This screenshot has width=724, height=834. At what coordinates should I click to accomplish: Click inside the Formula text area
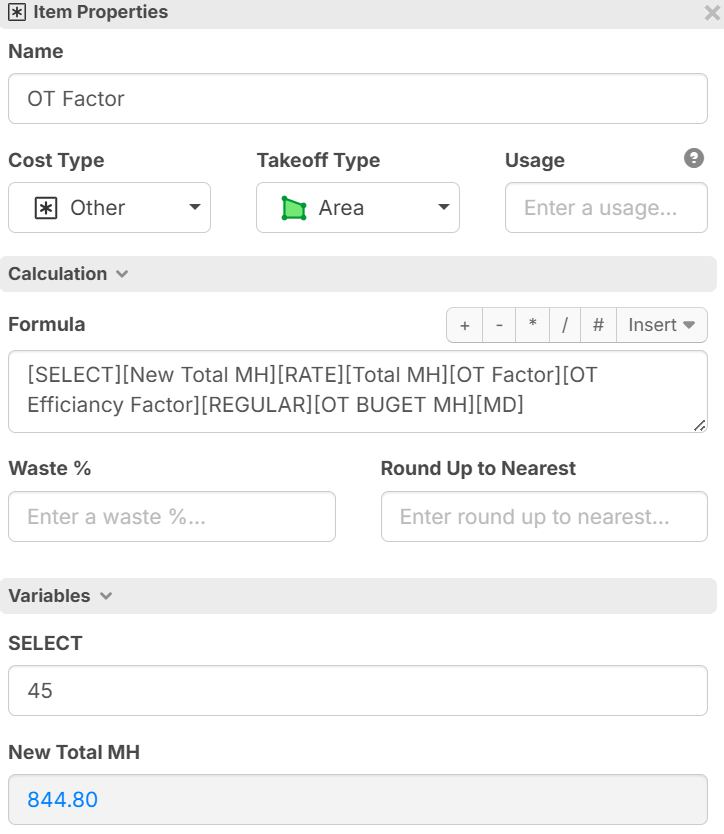(357, 391)
